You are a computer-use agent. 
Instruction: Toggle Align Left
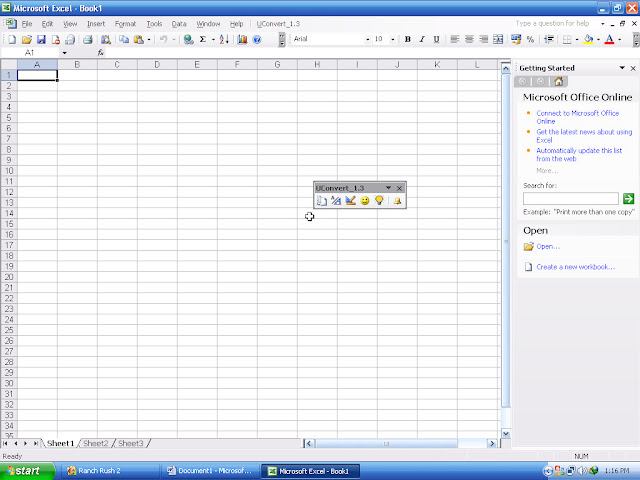[455, 39]
